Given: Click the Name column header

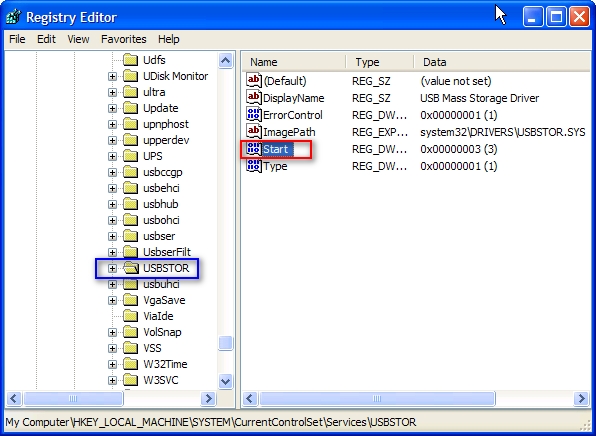Looking at the screenshot, I should tap(294, 62).
